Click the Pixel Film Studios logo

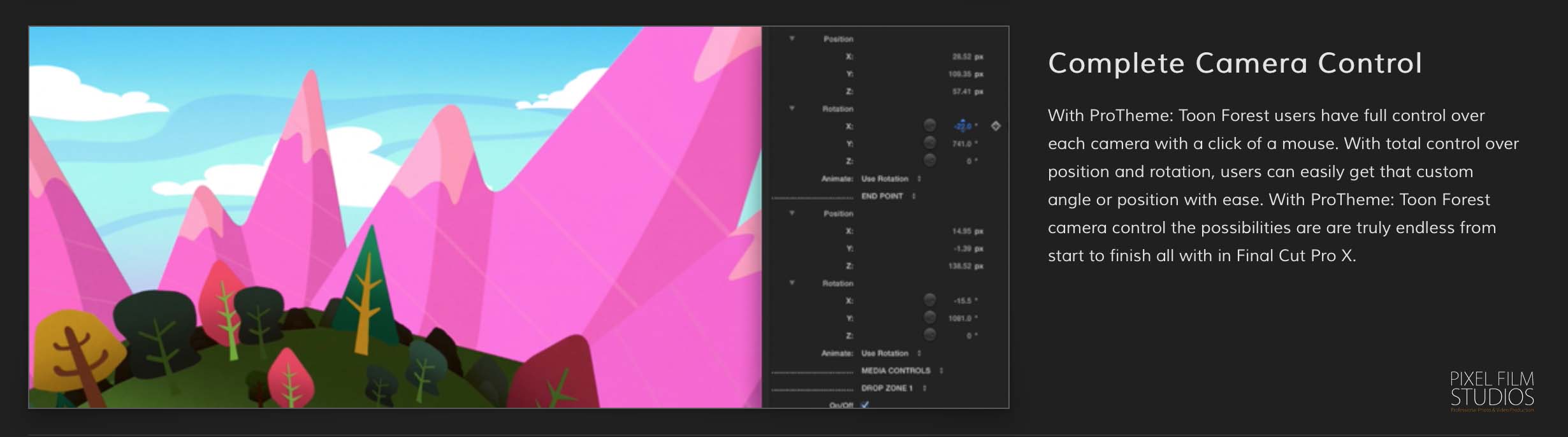[x=1492, y=391]
